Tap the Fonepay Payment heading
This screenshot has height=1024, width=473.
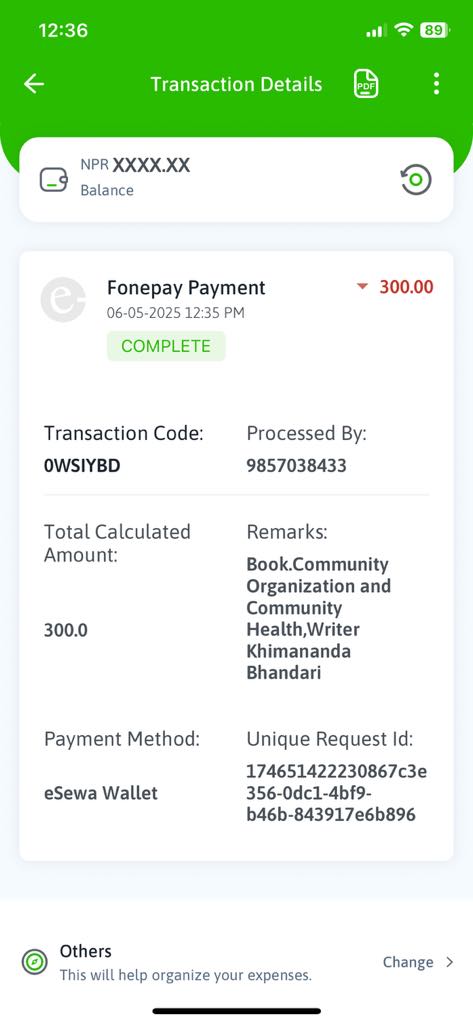[x=186, y=287]
